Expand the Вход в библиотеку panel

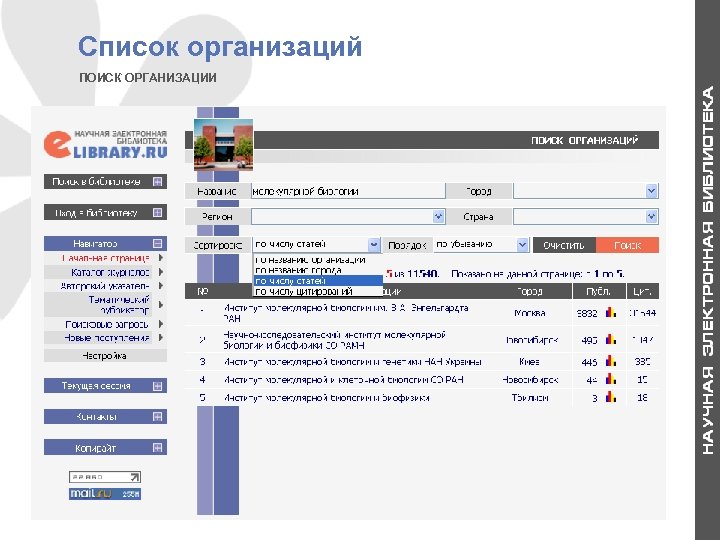[x=157, y=213]
